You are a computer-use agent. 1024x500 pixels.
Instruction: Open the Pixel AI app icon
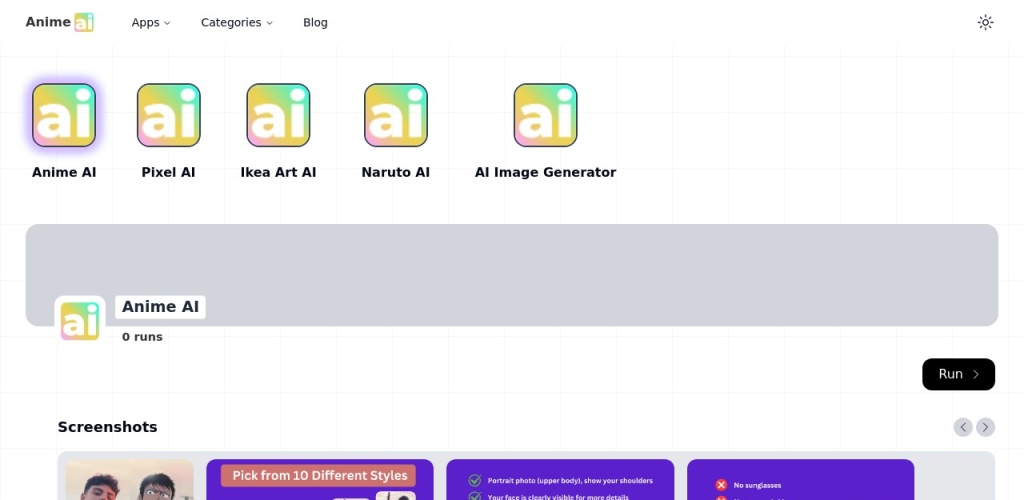168,115
